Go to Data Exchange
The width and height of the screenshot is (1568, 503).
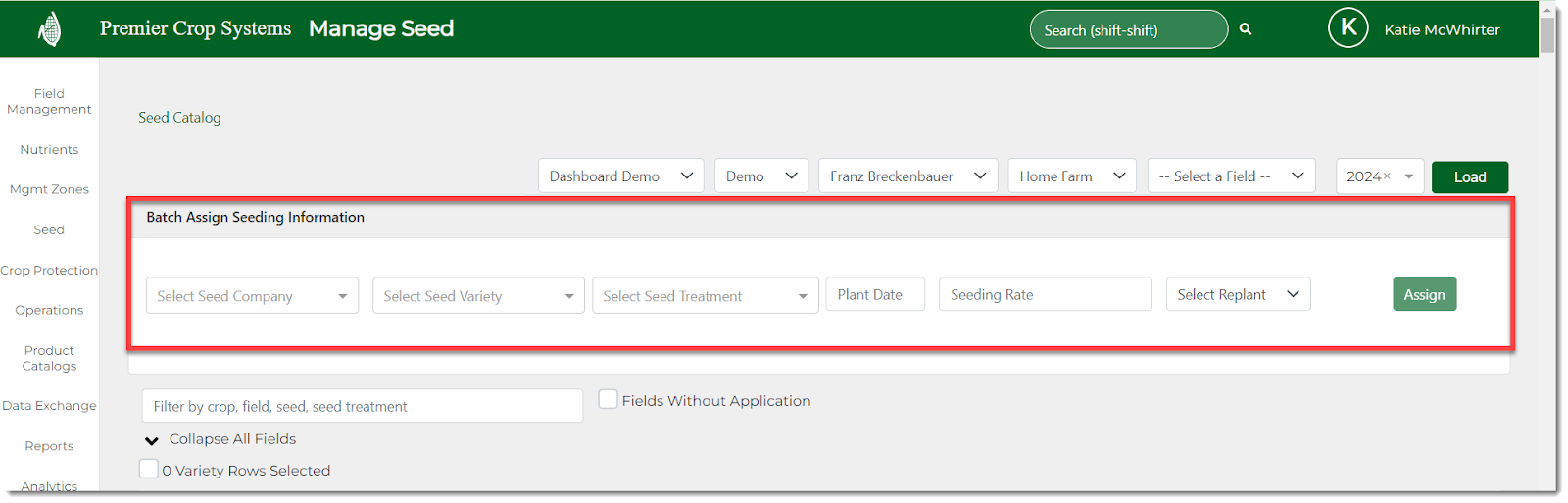coord(49,405)
